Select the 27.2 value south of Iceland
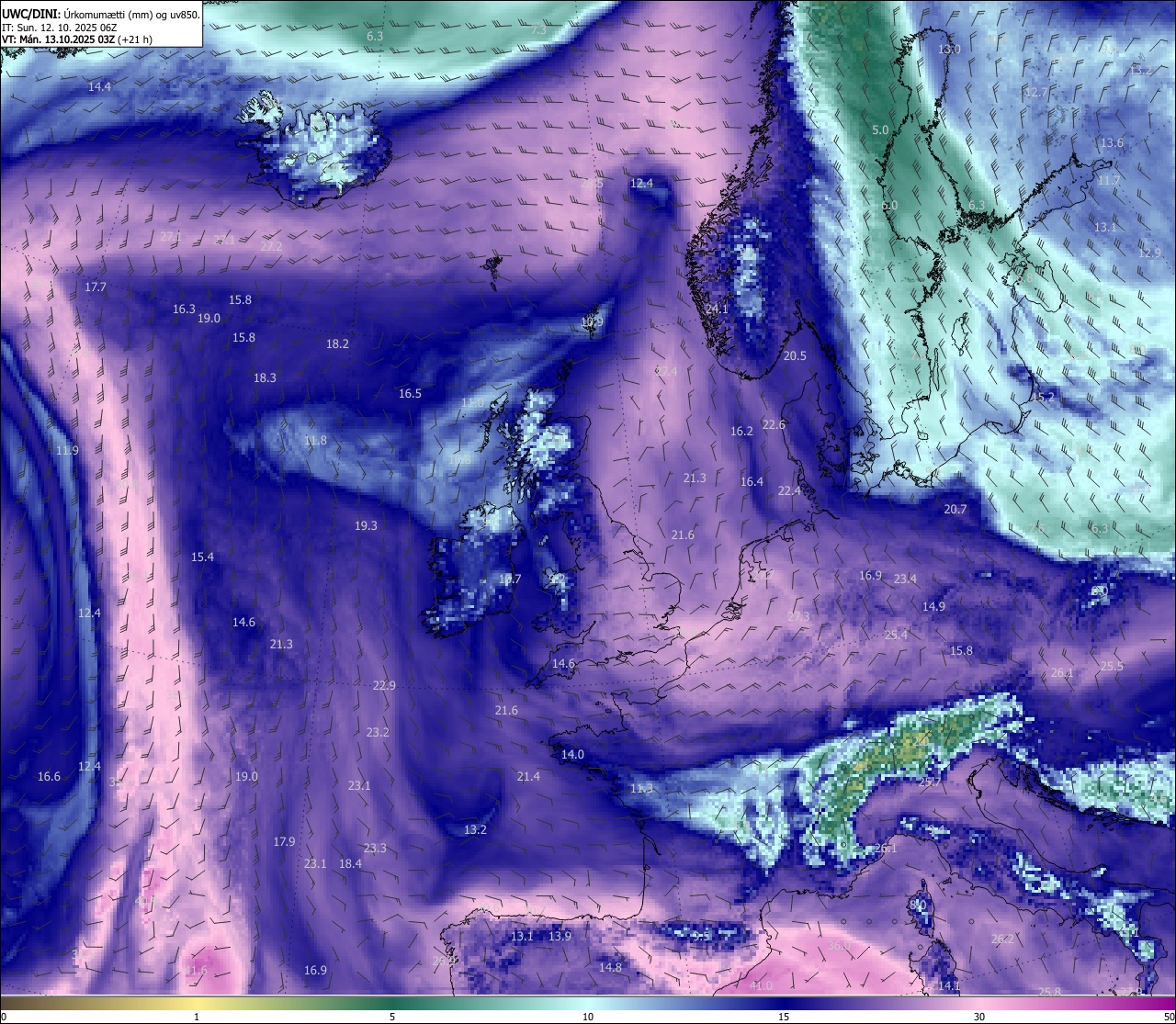 tap(272, 247)
